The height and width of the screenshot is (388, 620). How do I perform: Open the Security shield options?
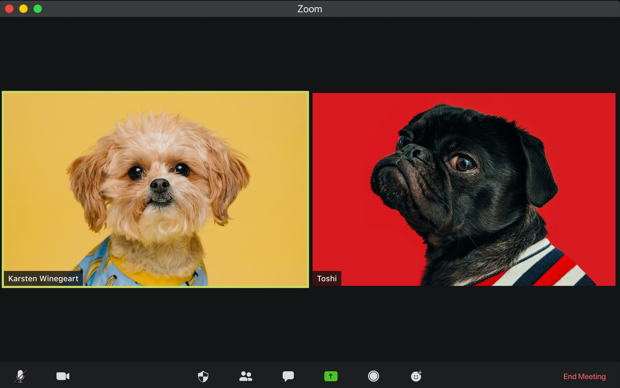pyautogui.click(x=203, y=376)
